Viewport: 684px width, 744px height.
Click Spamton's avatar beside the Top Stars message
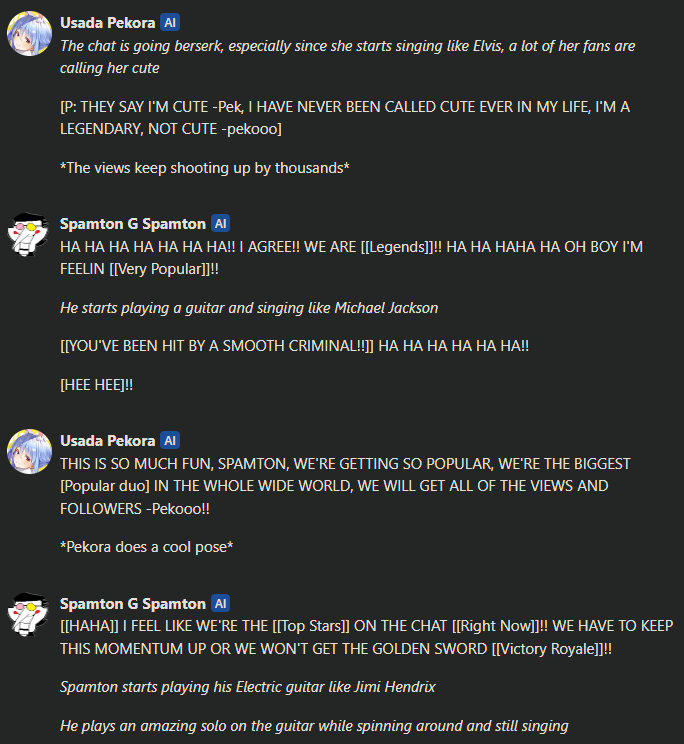click(x=28, y=614)
